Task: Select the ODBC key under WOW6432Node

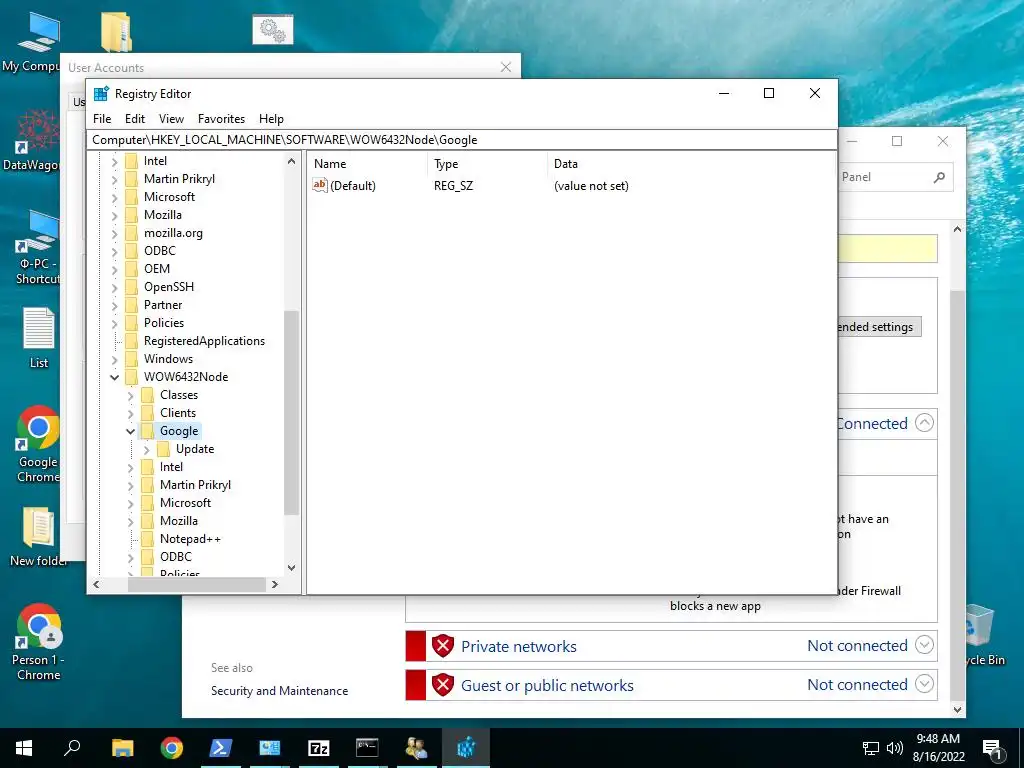Action: pyautogui.click(x=176, y=557)
